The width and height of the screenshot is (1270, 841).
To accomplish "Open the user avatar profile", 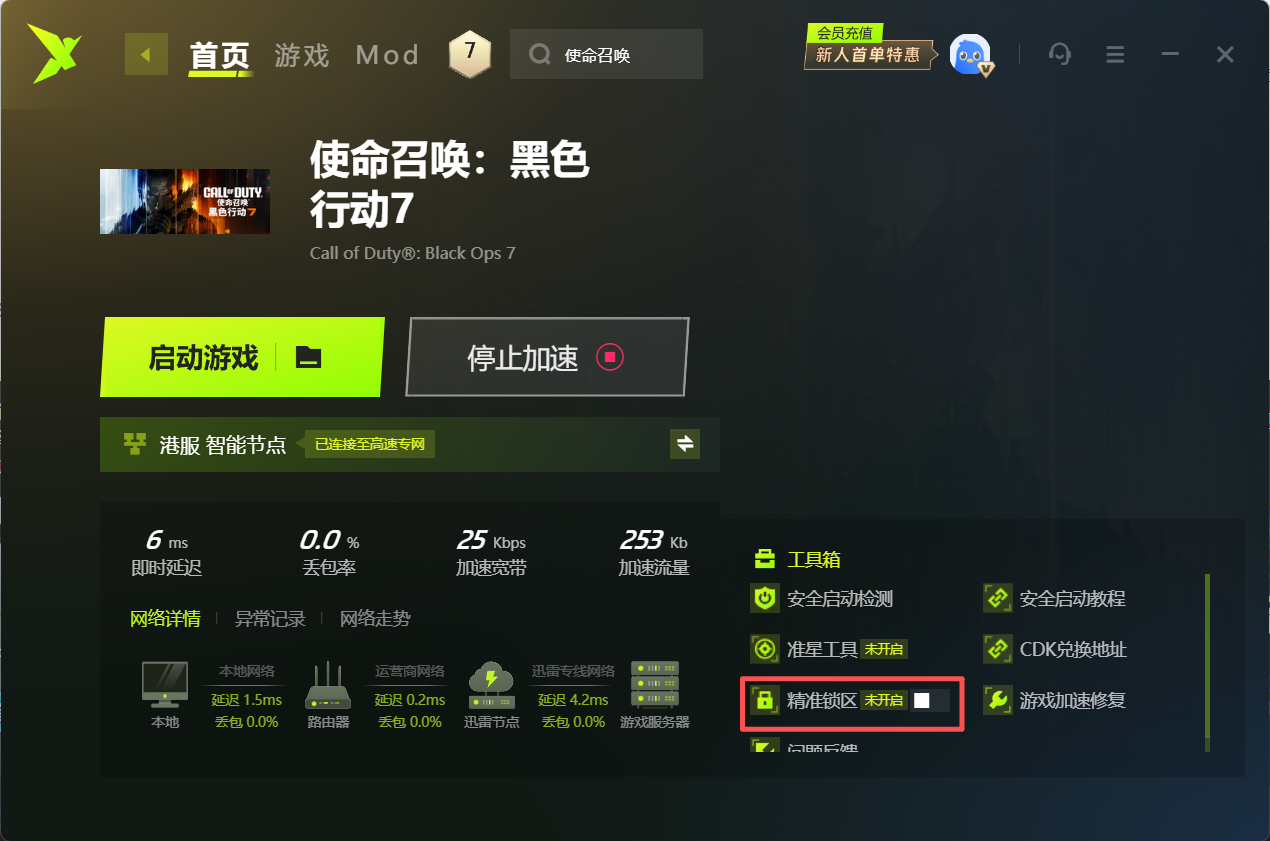I will click(x=970, y=54).
